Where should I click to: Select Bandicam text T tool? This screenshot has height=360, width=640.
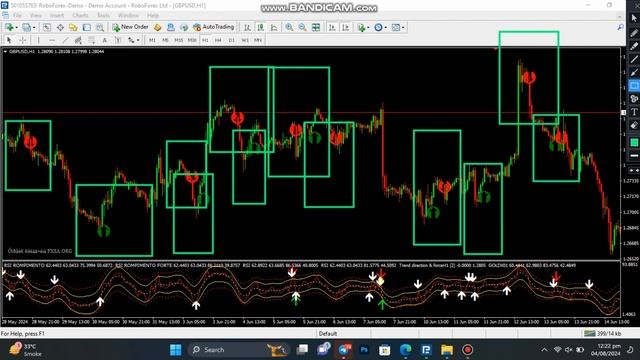tap(634, 112)
